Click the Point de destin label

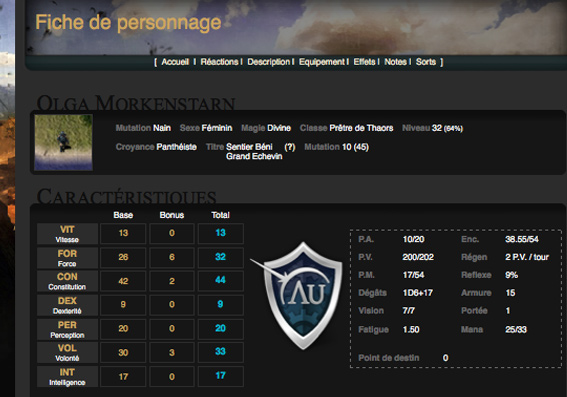pos(389,358)
